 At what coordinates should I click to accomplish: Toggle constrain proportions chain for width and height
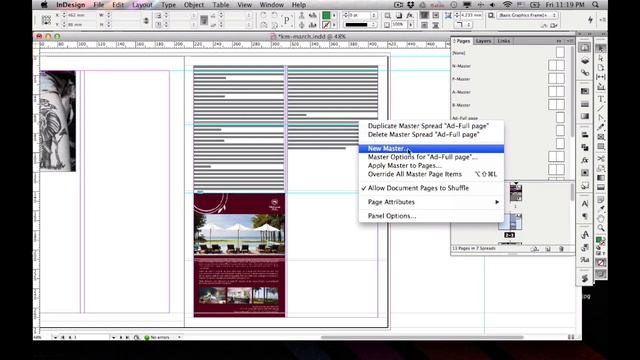click(x=146, y=20)
